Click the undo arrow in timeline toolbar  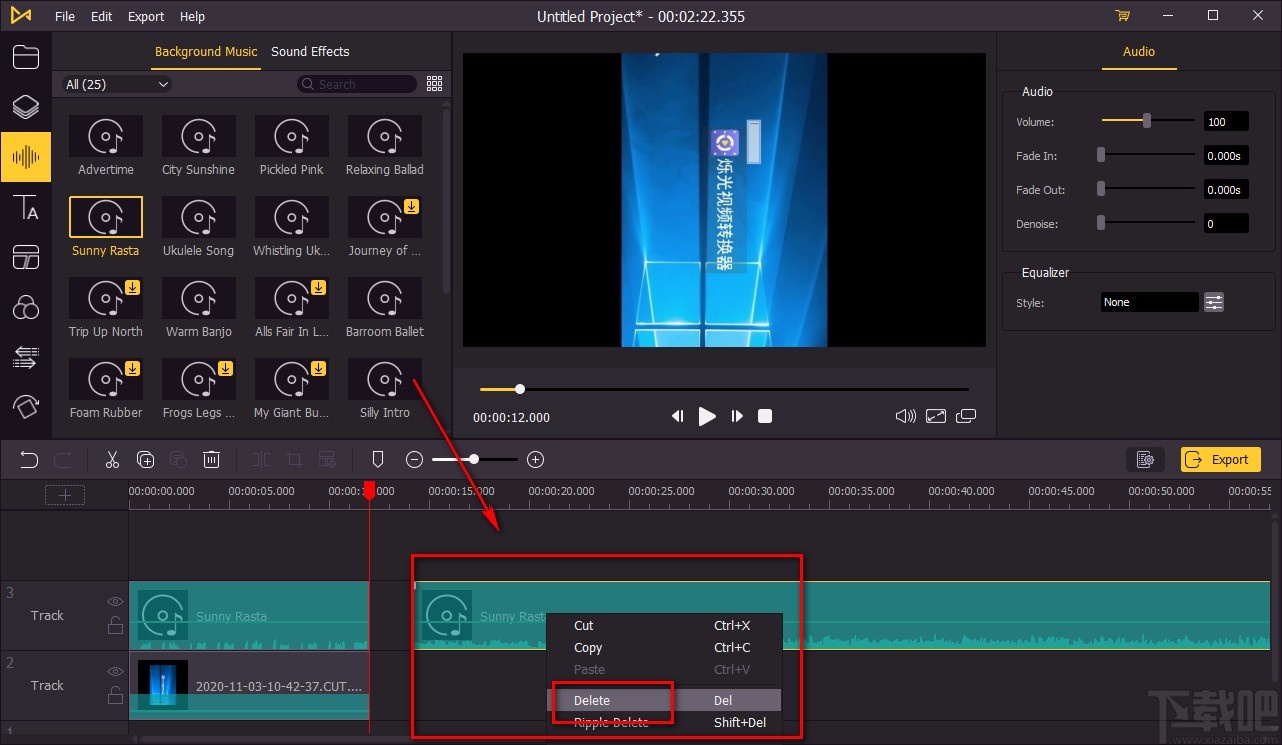pos(29,460)
